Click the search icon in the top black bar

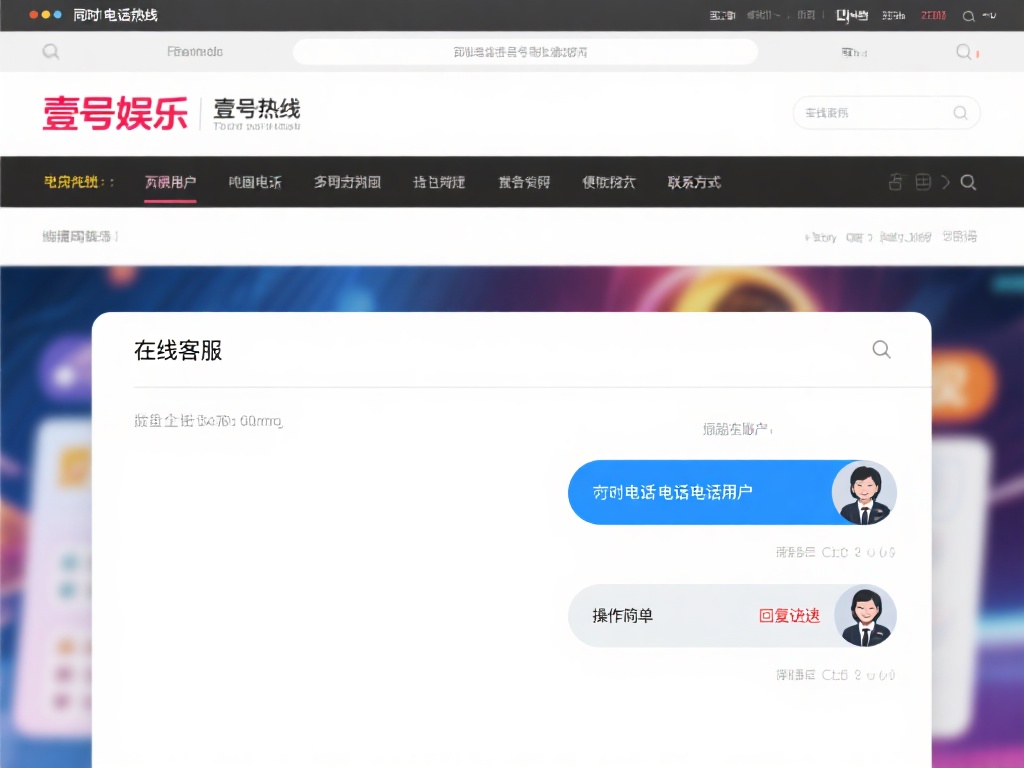point(968,16)
